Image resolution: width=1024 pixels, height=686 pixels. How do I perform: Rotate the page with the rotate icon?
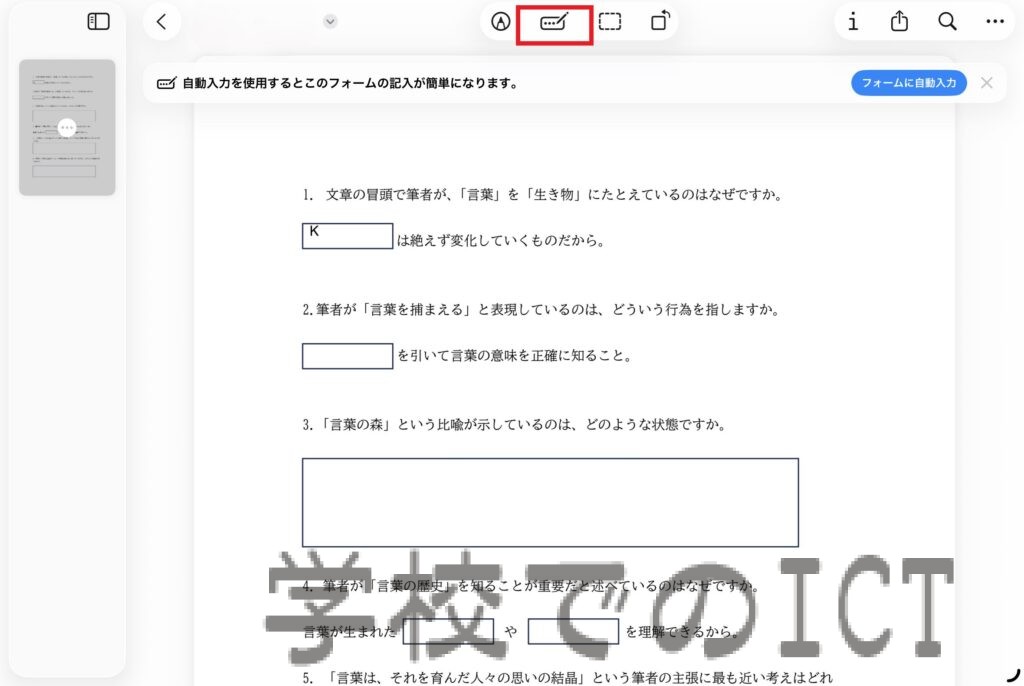[x=660, y=21]
